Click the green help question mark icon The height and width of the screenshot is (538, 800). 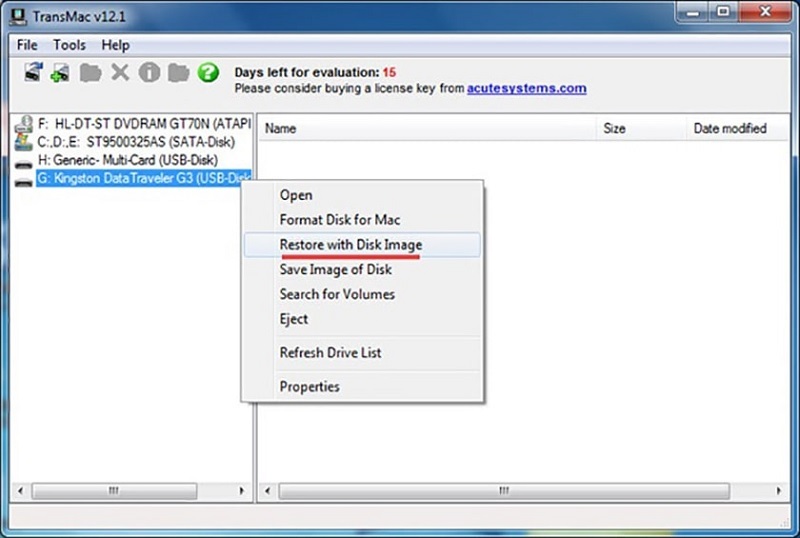click(x=208, y=72)
